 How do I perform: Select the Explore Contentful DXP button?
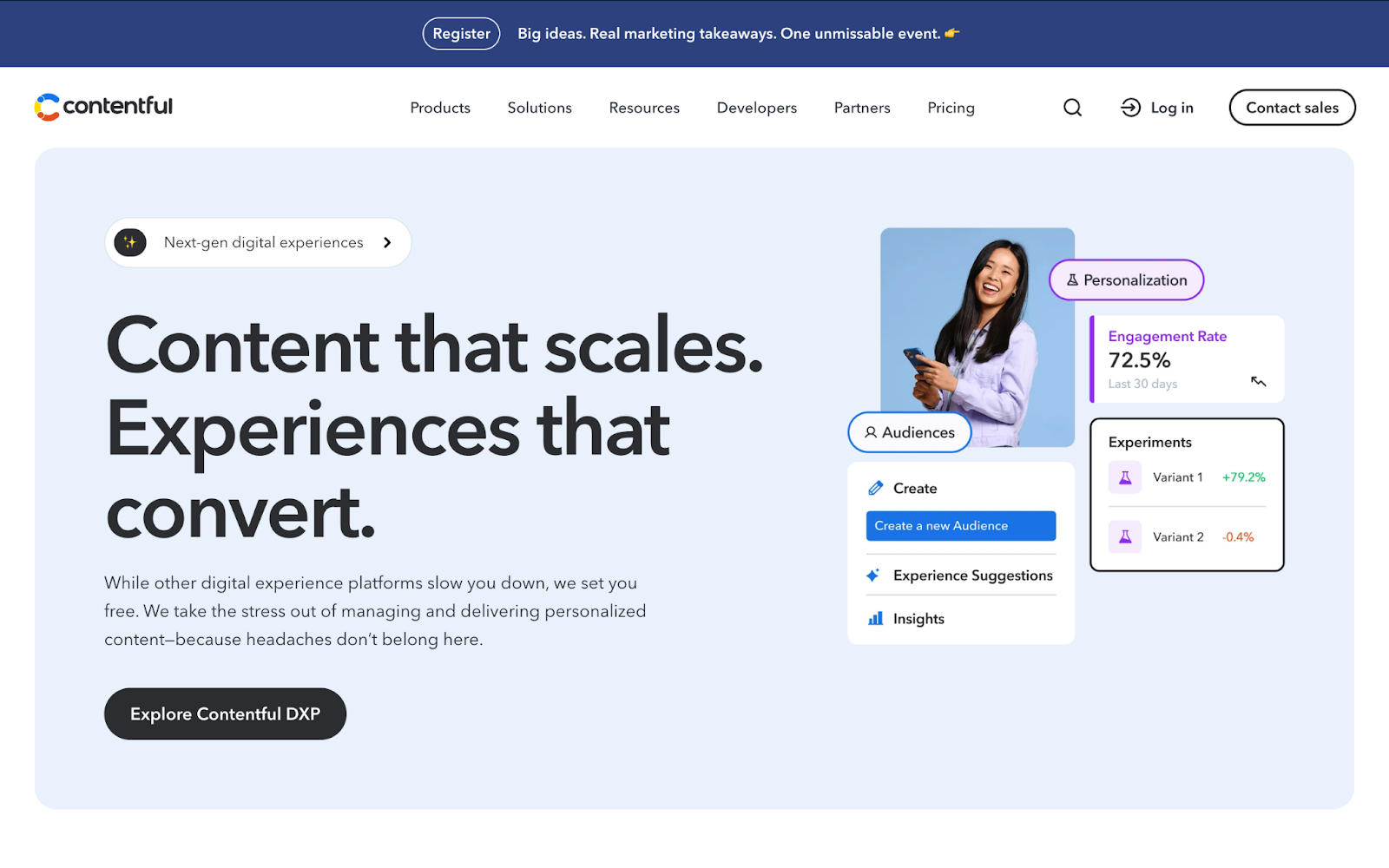point(225,714)
